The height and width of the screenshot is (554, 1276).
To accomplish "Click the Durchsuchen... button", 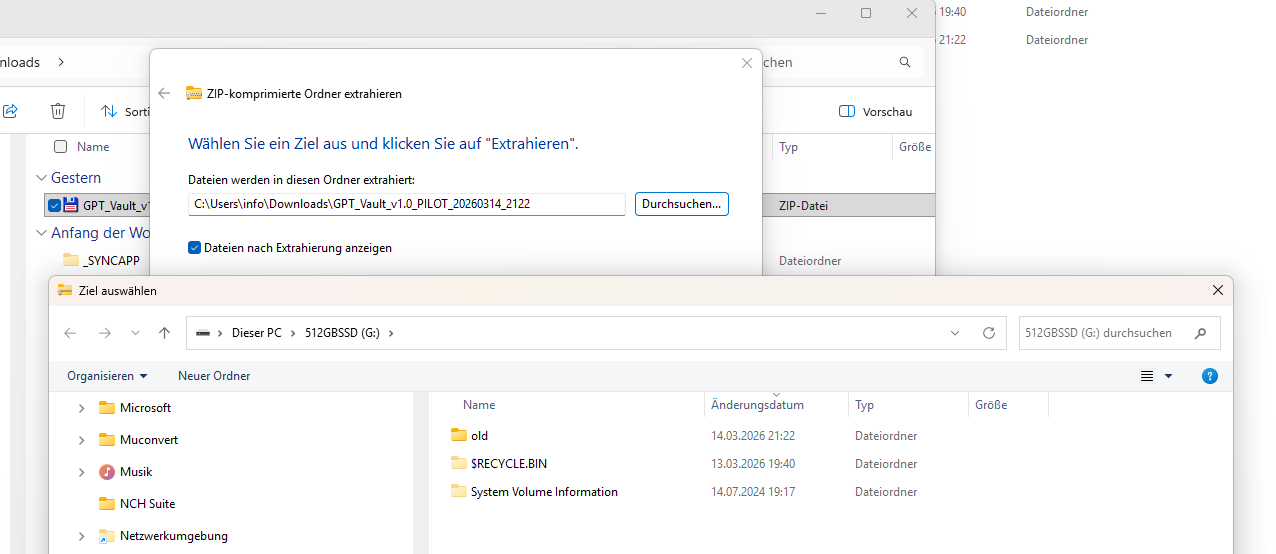I will 681,204.
